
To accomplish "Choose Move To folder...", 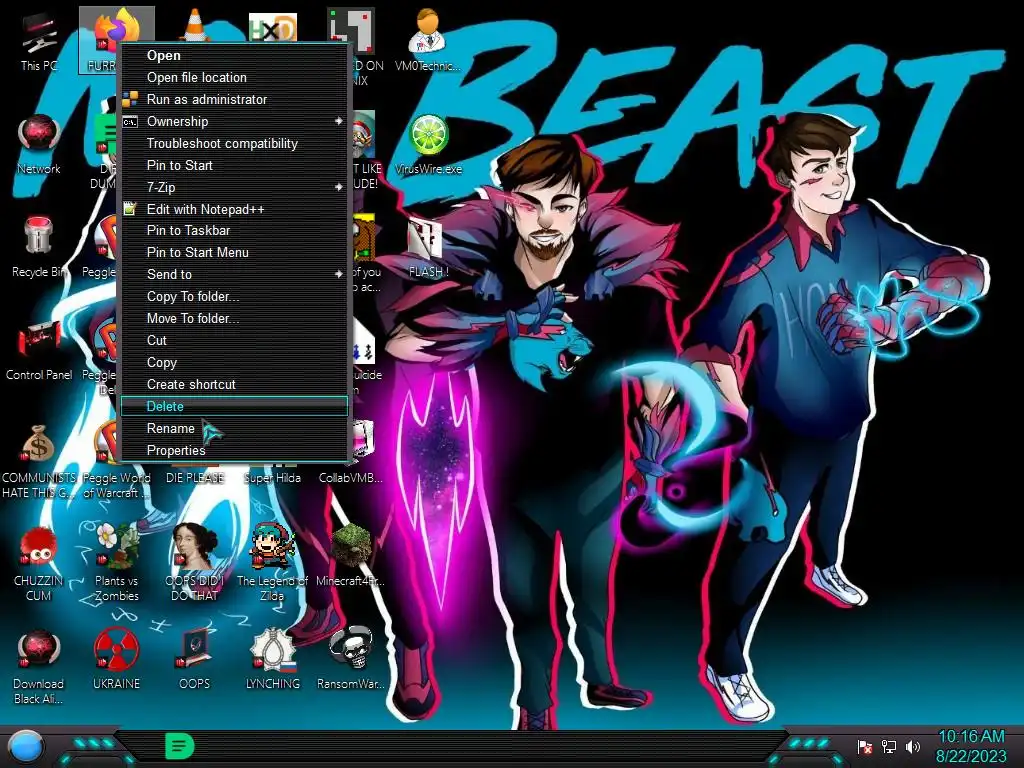I will 234,318.
